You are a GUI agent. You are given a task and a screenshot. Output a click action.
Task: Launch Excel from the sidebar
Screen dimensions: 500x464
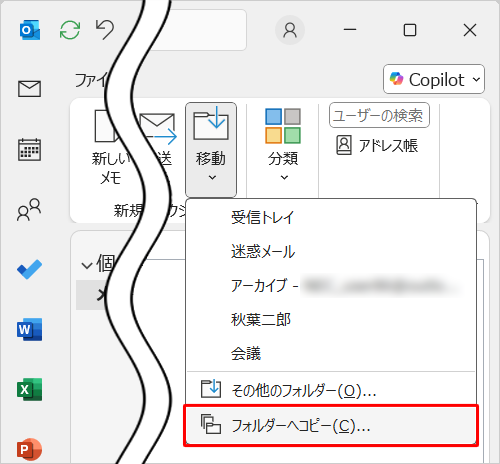pos(29,389)
